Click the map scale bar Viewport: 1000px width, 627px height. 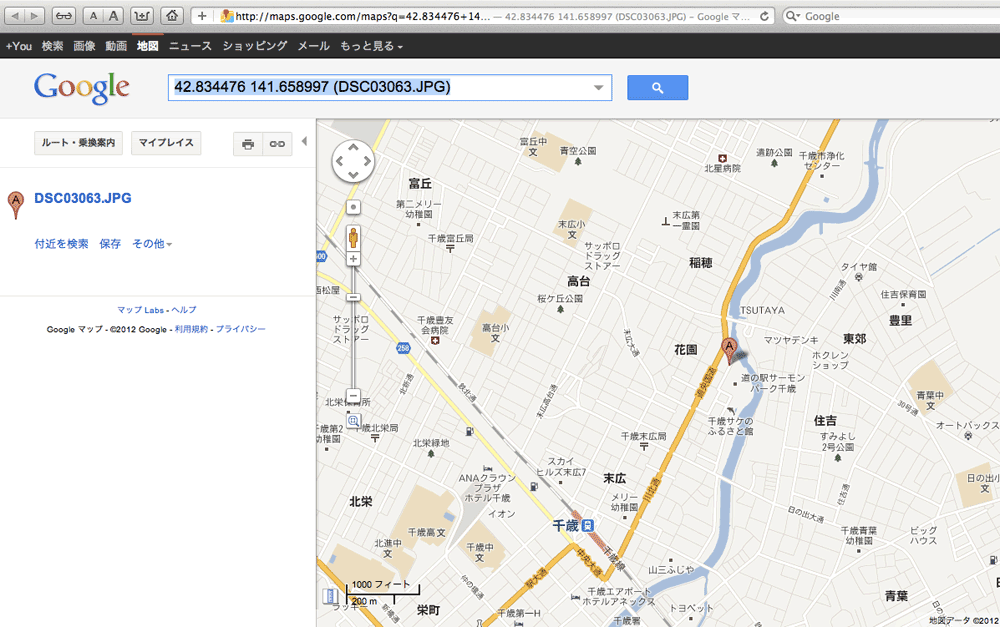click(383, 593)
